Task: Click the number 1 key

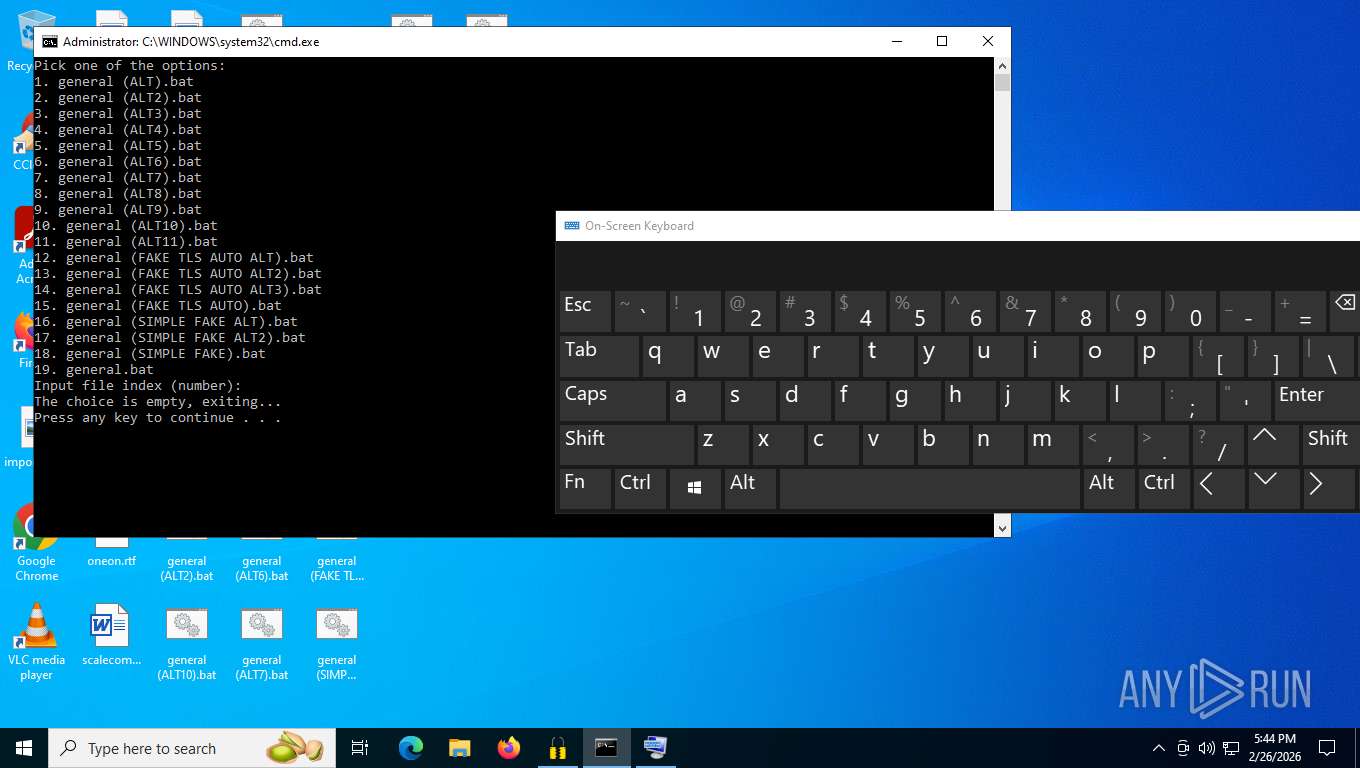Action: pyautogui.click(x=695, y=312)
